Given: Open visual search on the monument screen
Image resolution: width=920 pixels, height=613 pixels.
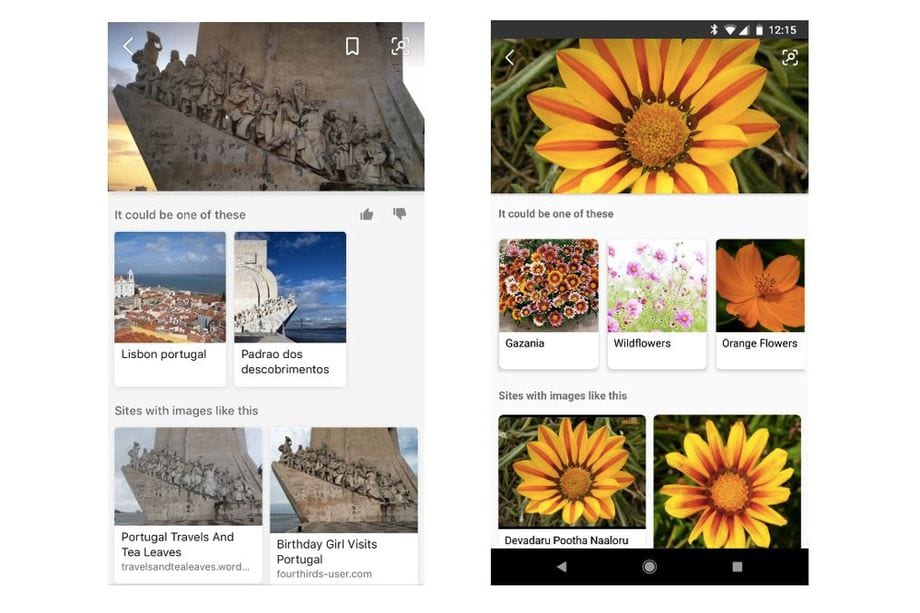Looking at the screenshot, I should [x=400, y=45].
